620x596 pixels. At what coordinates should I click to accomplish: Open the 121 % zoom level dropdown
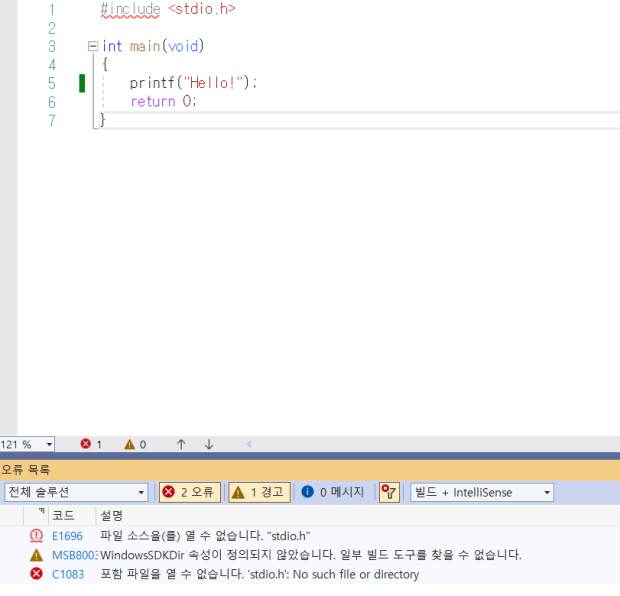(49, 444)
